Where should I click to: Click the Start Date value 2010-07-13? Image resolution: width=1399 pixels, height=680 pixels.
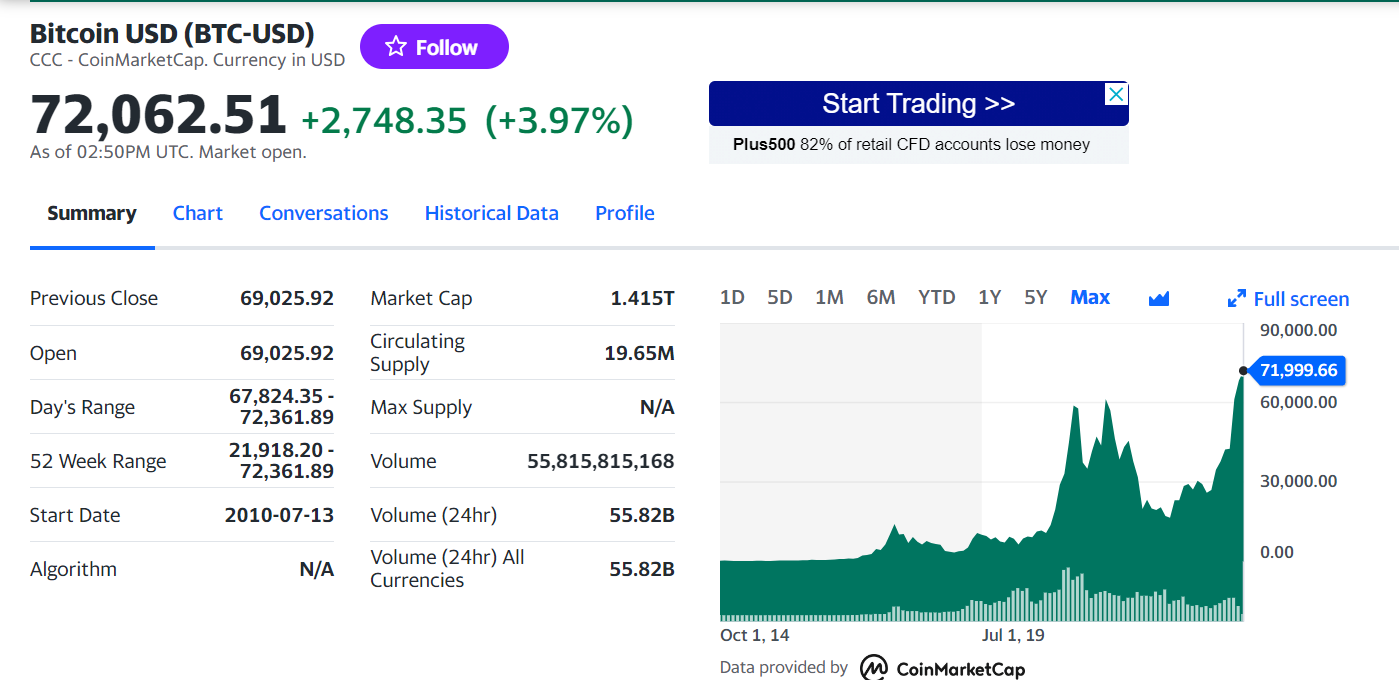(279, 515)
